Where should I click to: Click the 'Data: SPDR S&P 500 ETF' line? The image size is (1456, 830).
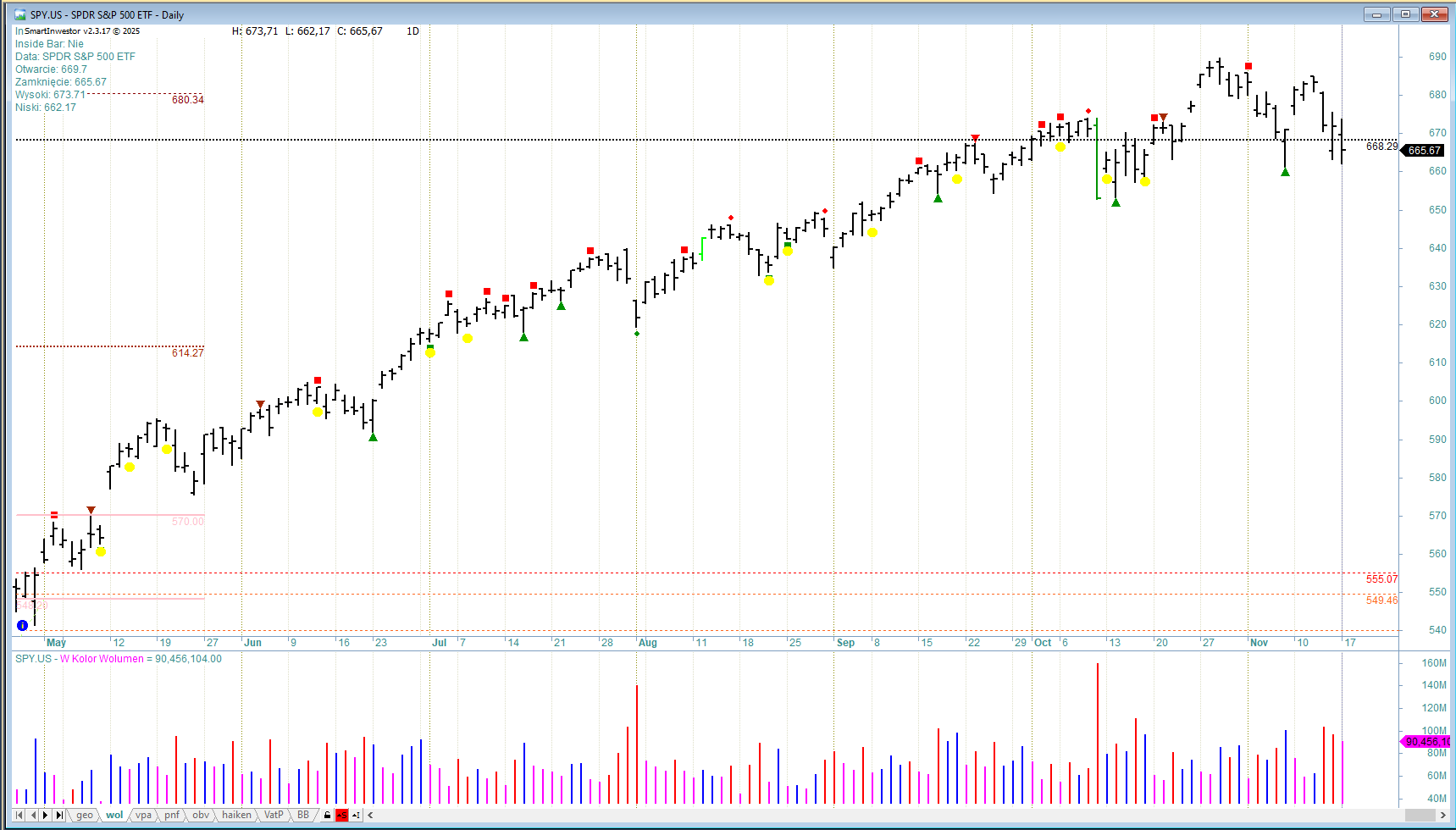[75, 57]
